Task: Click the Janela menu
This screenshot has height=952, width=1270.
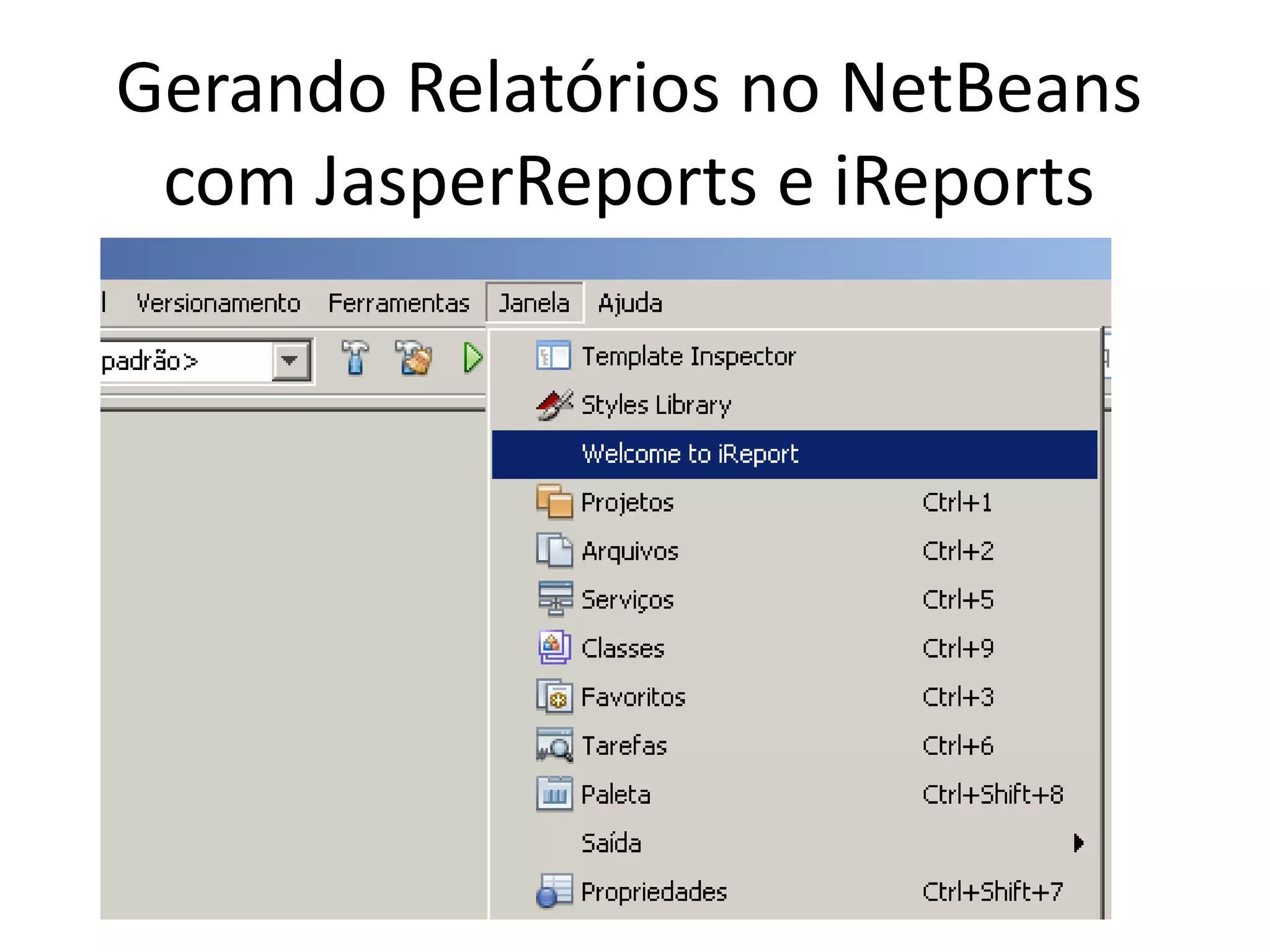Action: tap(534, 303)
